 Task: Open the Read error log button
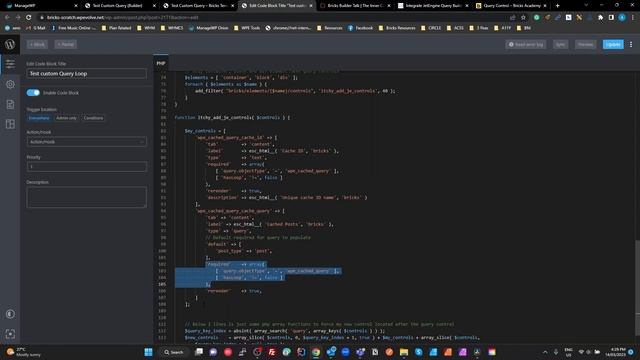click(x=526, y=44)
